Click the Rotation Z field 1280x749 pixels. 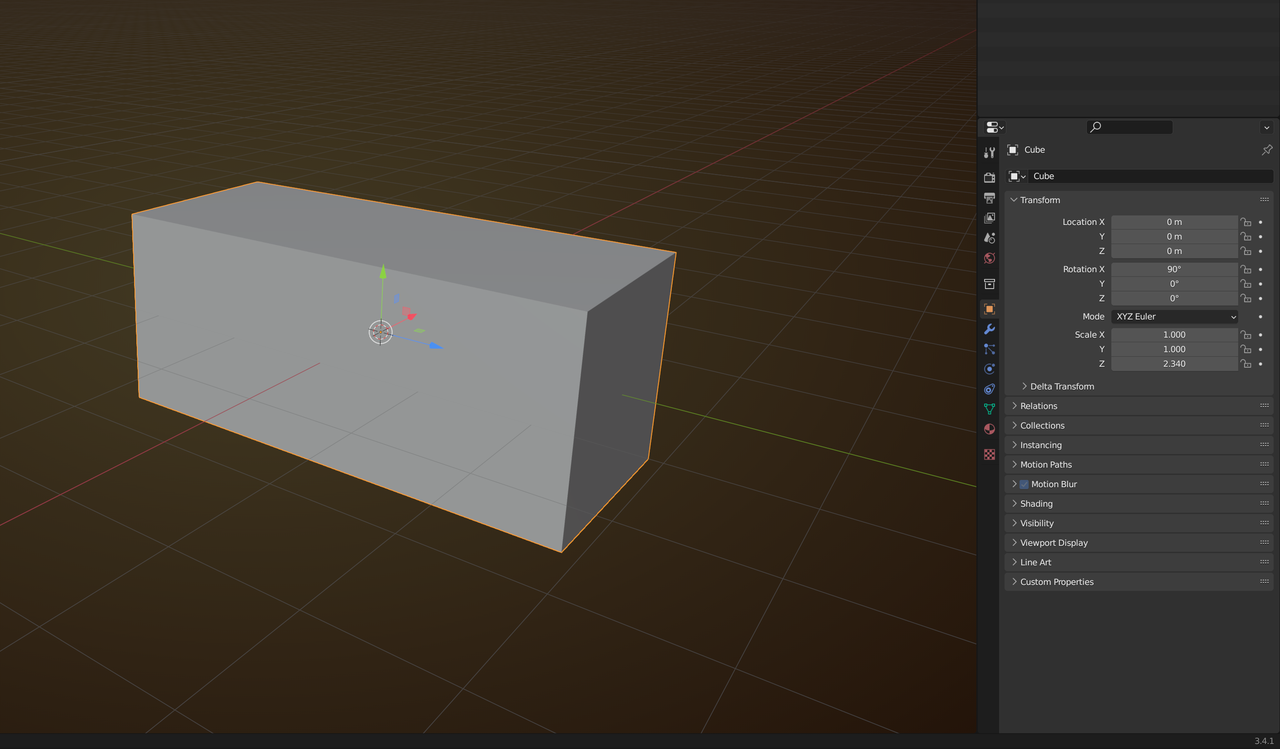point(1175,298)
